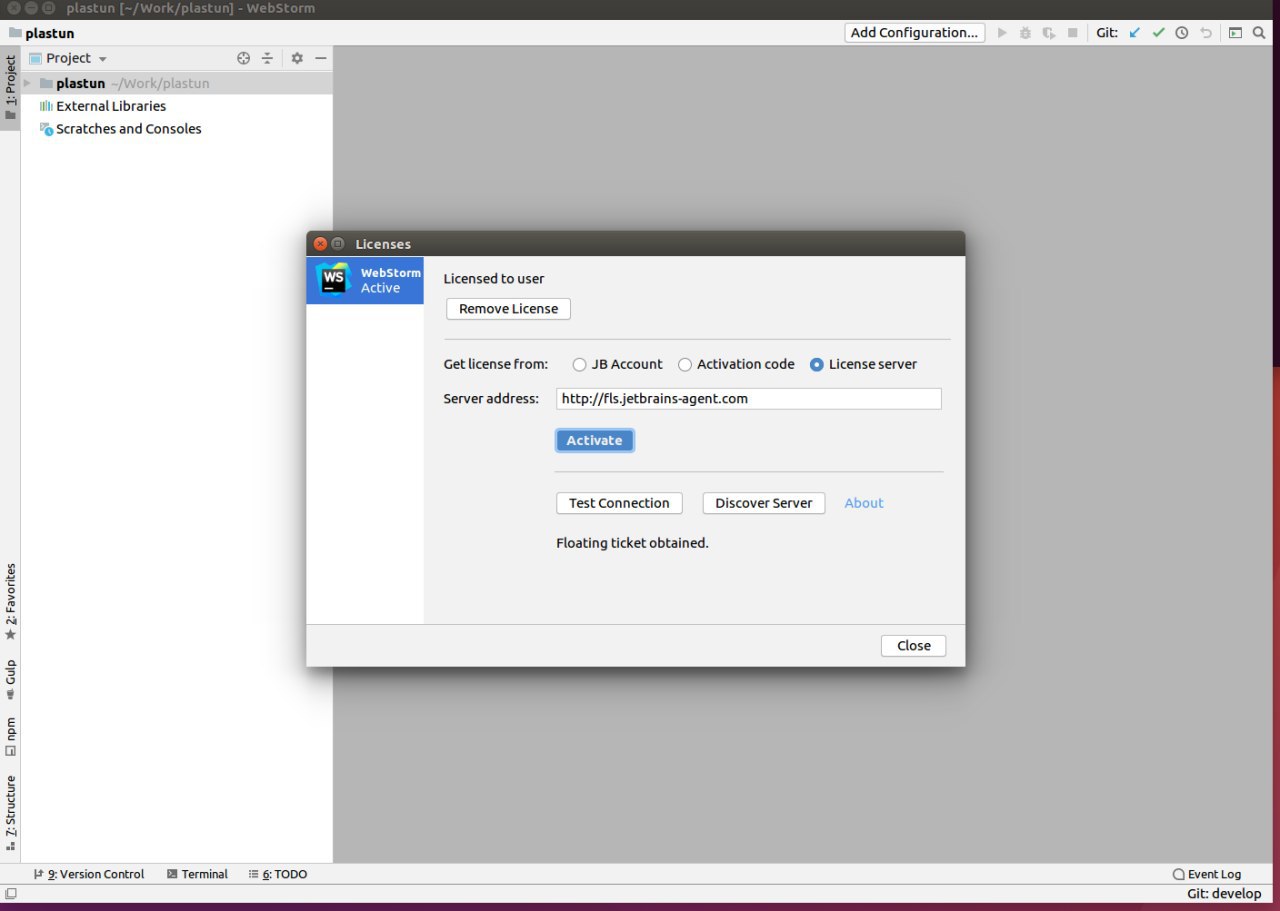Open Git: develop branch widget

coord(1224,894)
